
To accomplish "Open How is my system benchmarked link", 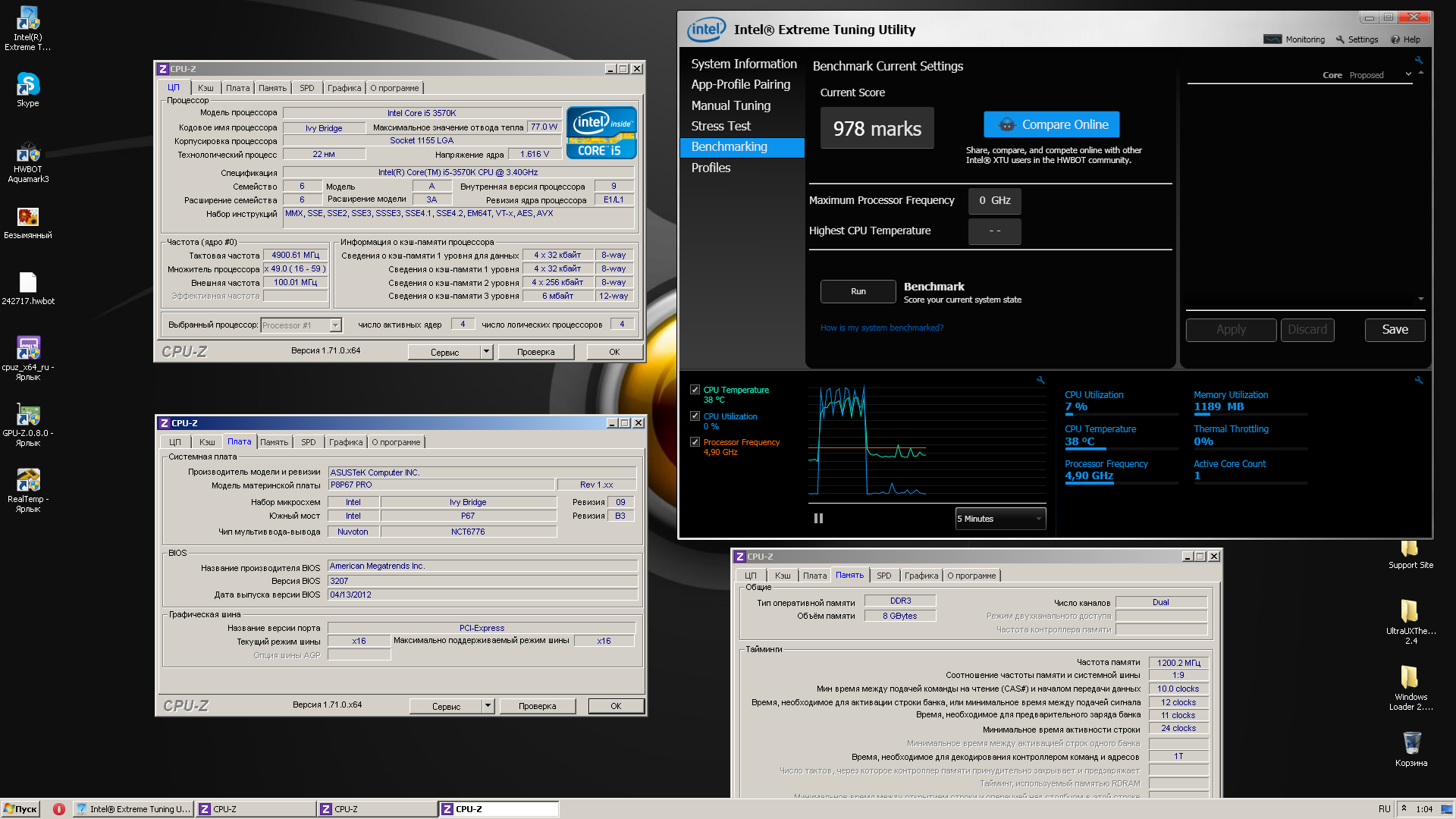I will pos(881,328).
